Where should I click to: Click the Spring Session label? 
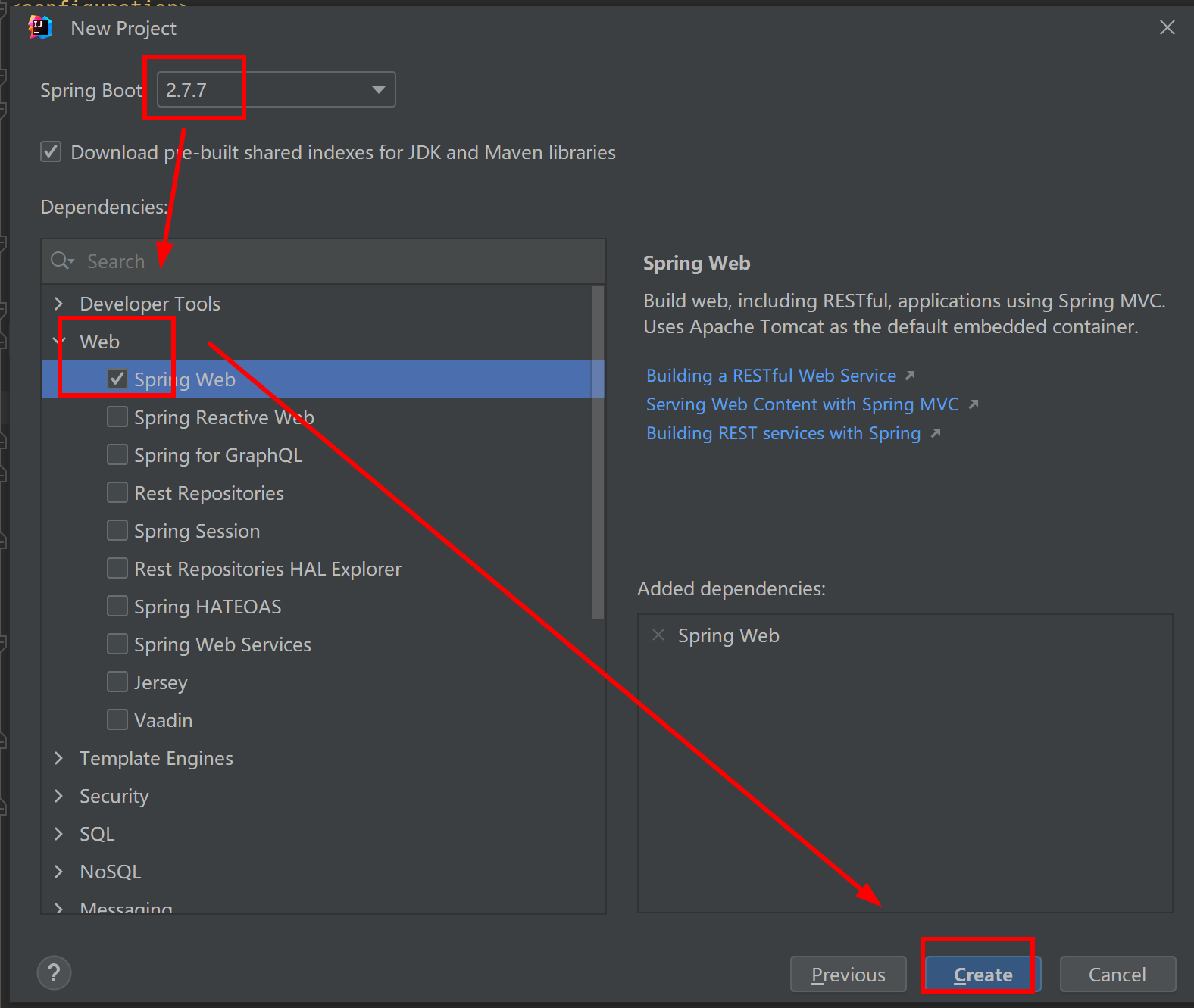[x=197, y=531]
